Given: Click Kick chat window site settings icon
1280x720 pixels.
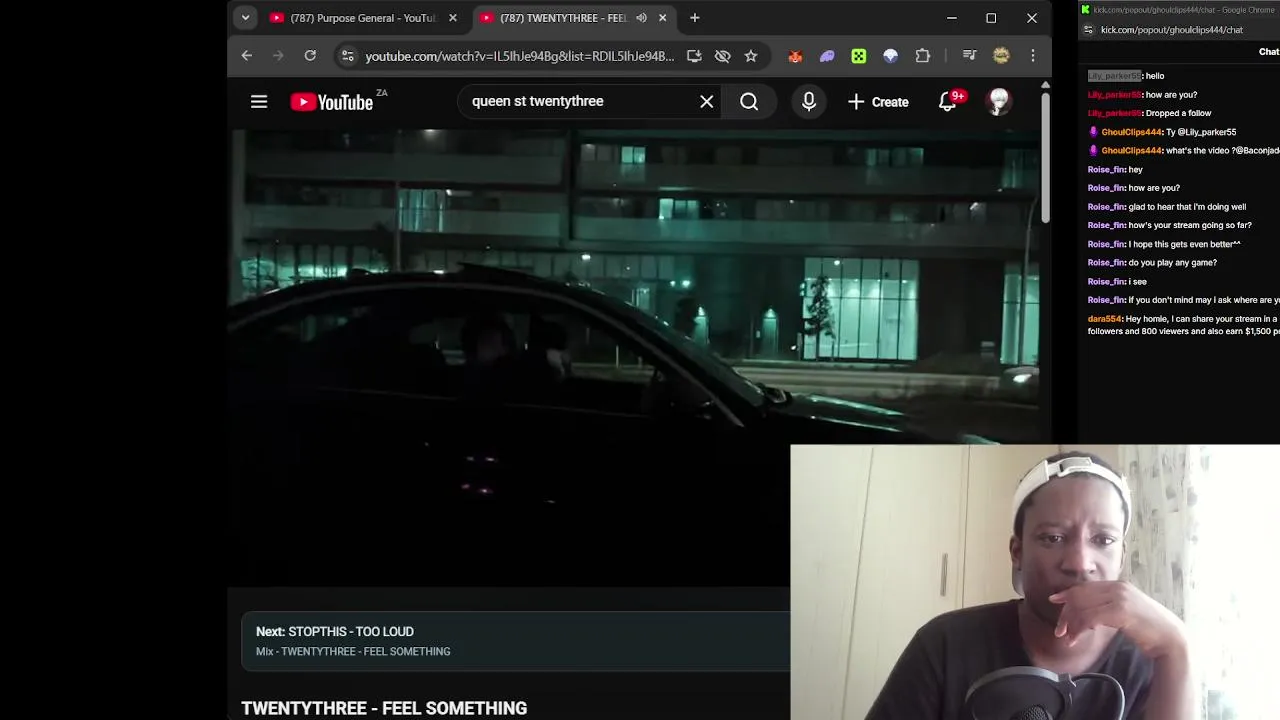Looking at the screenshot, I should tap(1088, 30).
